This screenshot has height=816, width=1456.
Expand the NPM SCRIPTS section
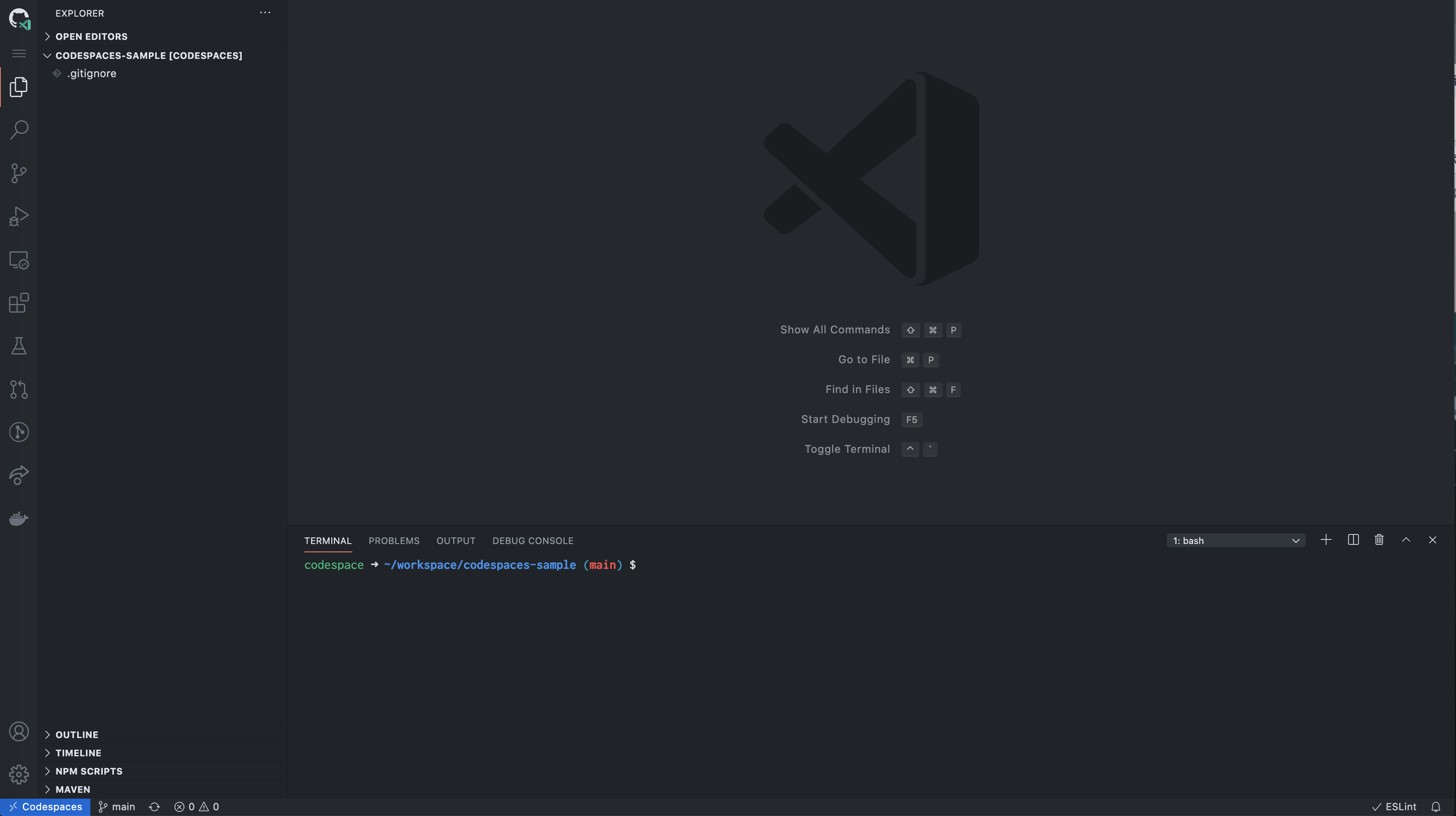click(89, 771)
